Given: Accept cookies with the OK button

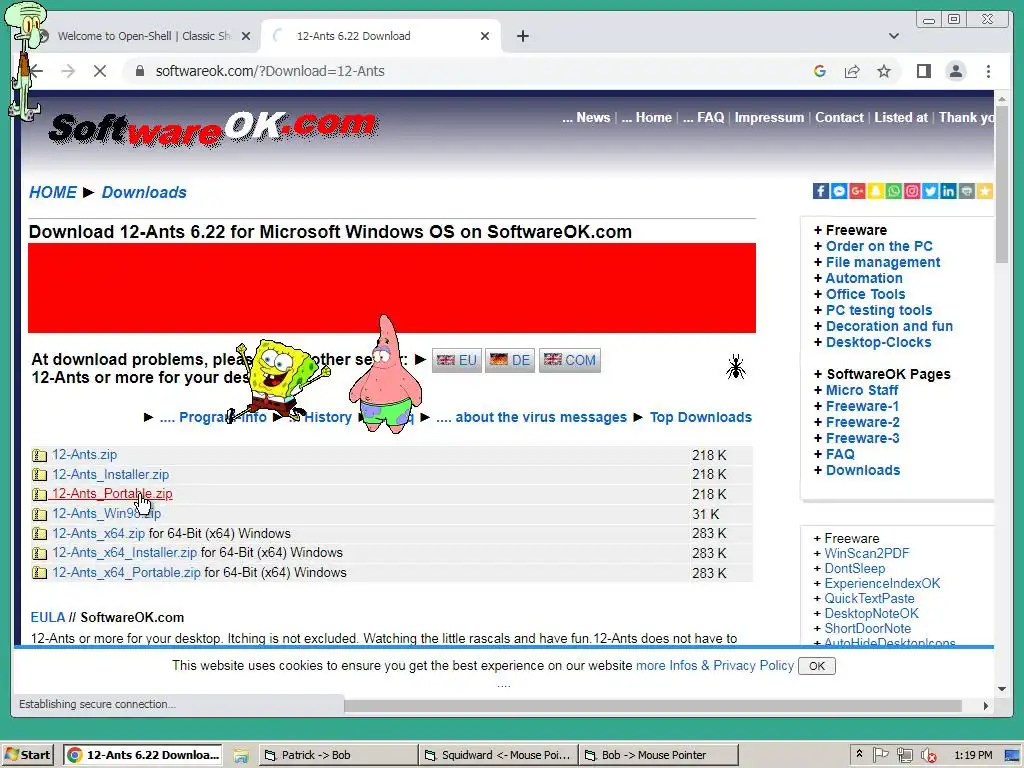Looking at the screenshot, I should (816, 665).
